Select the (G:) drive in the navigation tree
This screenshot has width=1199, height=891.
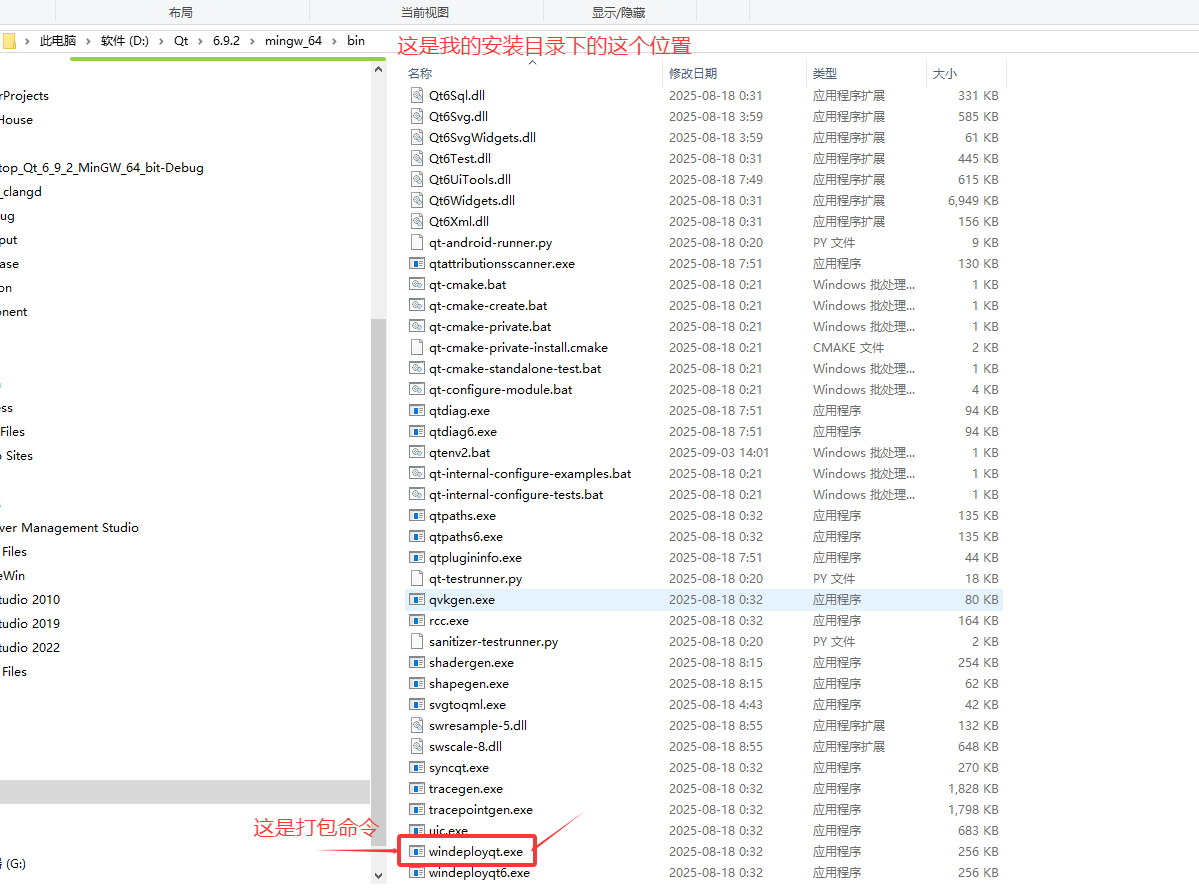tap(13, 863)
